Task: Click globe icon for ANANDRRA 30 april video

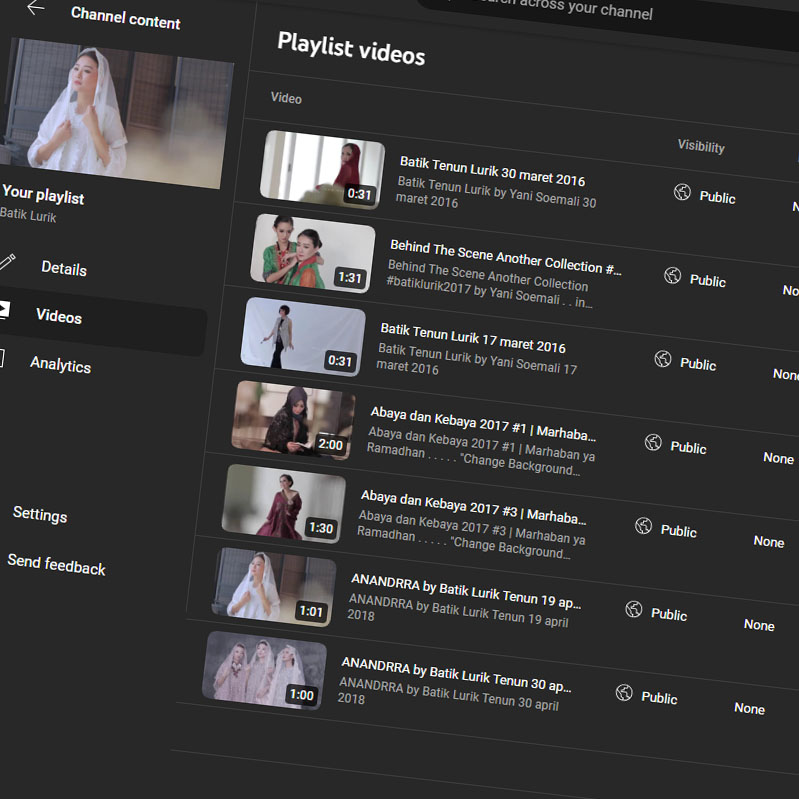Action: (x=624, y=692)
